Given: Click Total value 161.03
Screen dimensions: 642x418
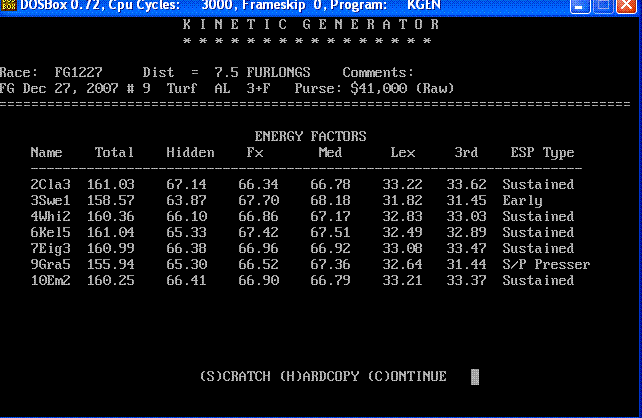Looking at the screenshot, I should pos(111,184).
